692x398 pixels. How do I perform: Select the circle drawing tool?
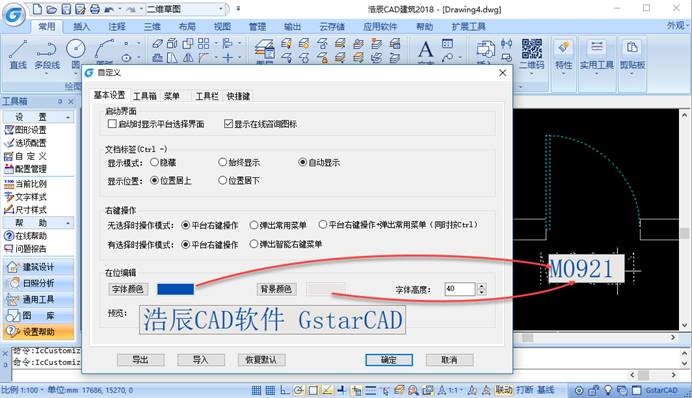click(x=75, y=49)
